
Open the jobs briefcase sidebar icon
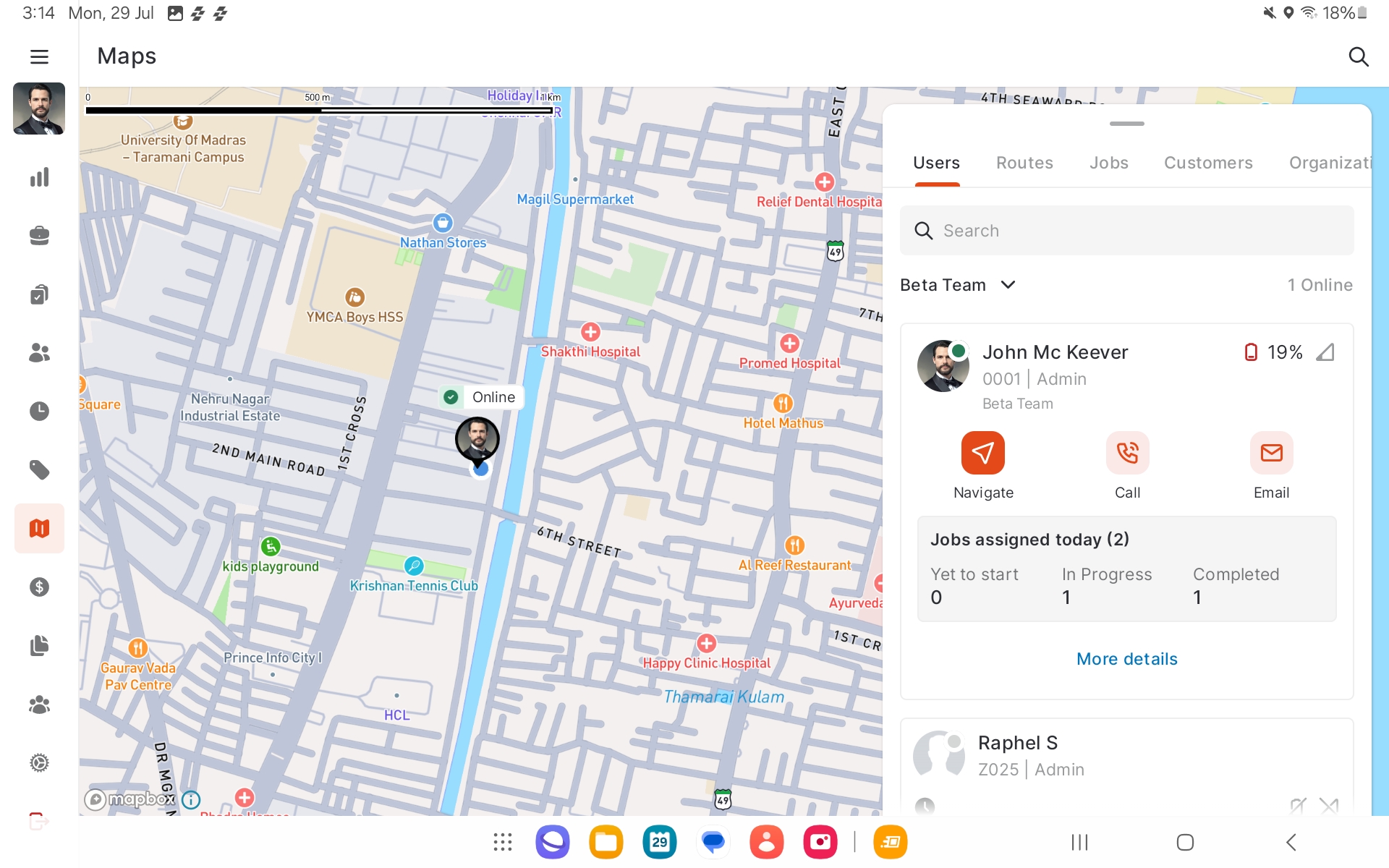coord(39,236)
